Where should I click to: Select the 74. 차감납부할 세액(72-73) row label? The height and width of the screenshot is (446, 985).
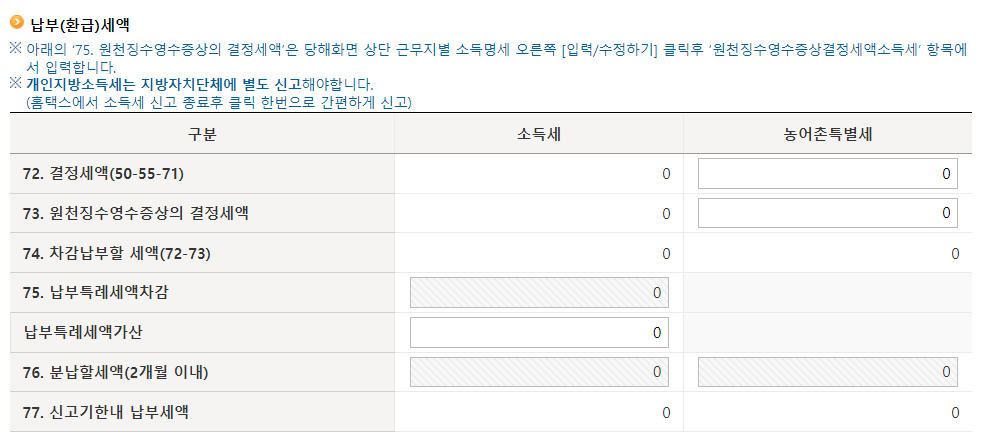(x=116, y=253)
